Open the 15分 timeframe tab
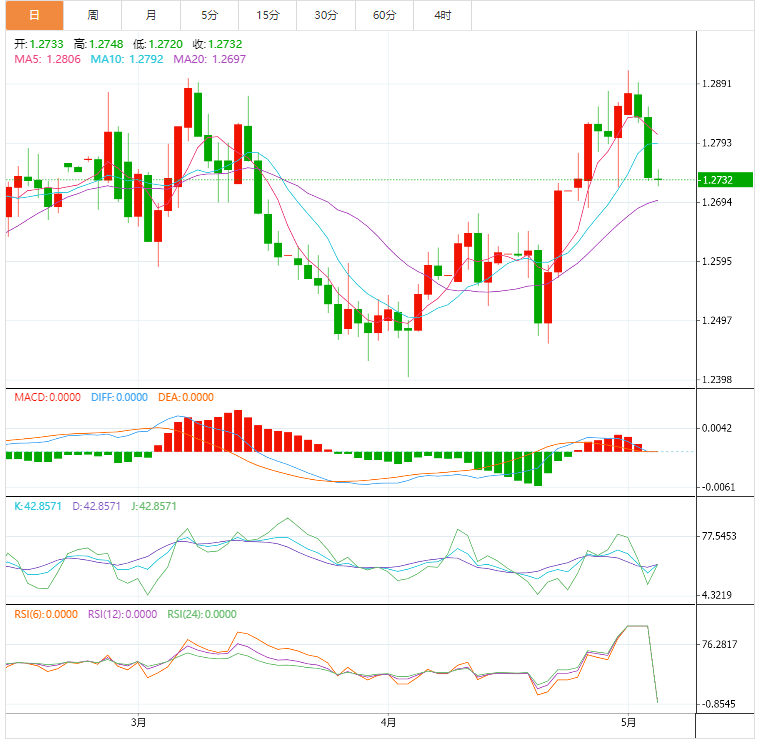This screenshot has width=762, height=753. 268,15
